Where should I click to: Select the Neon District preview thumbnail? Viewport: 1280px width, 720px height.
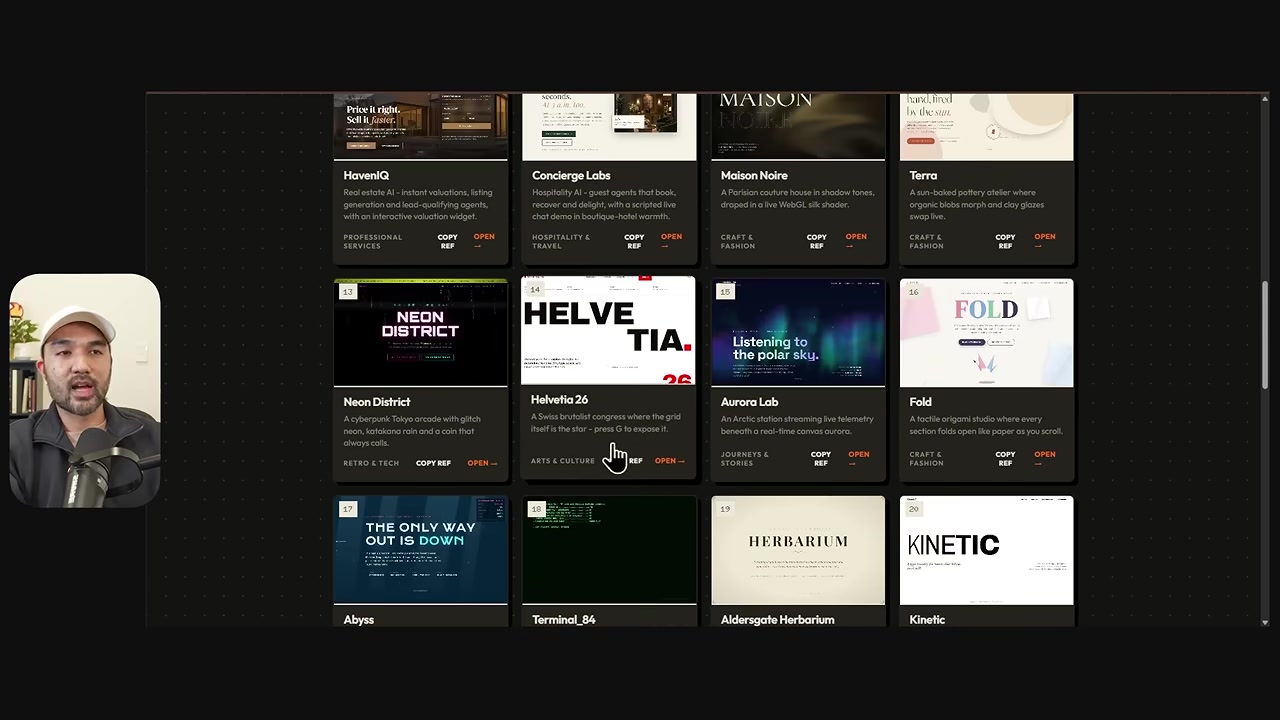pos(421,332)
